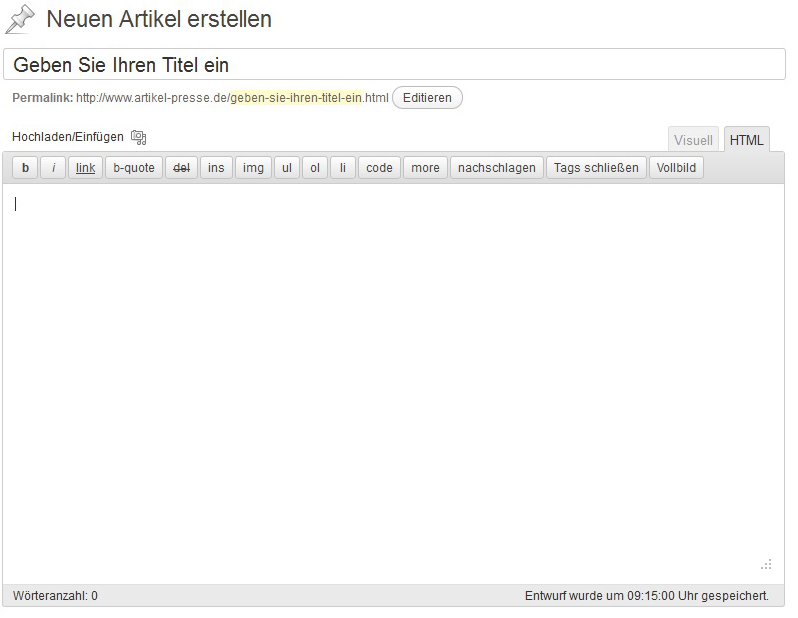Click the pushpin icon beside the page heading
The height and width of the screenshot is (618, 798).
pyautogui.click(x=20, y=20)
